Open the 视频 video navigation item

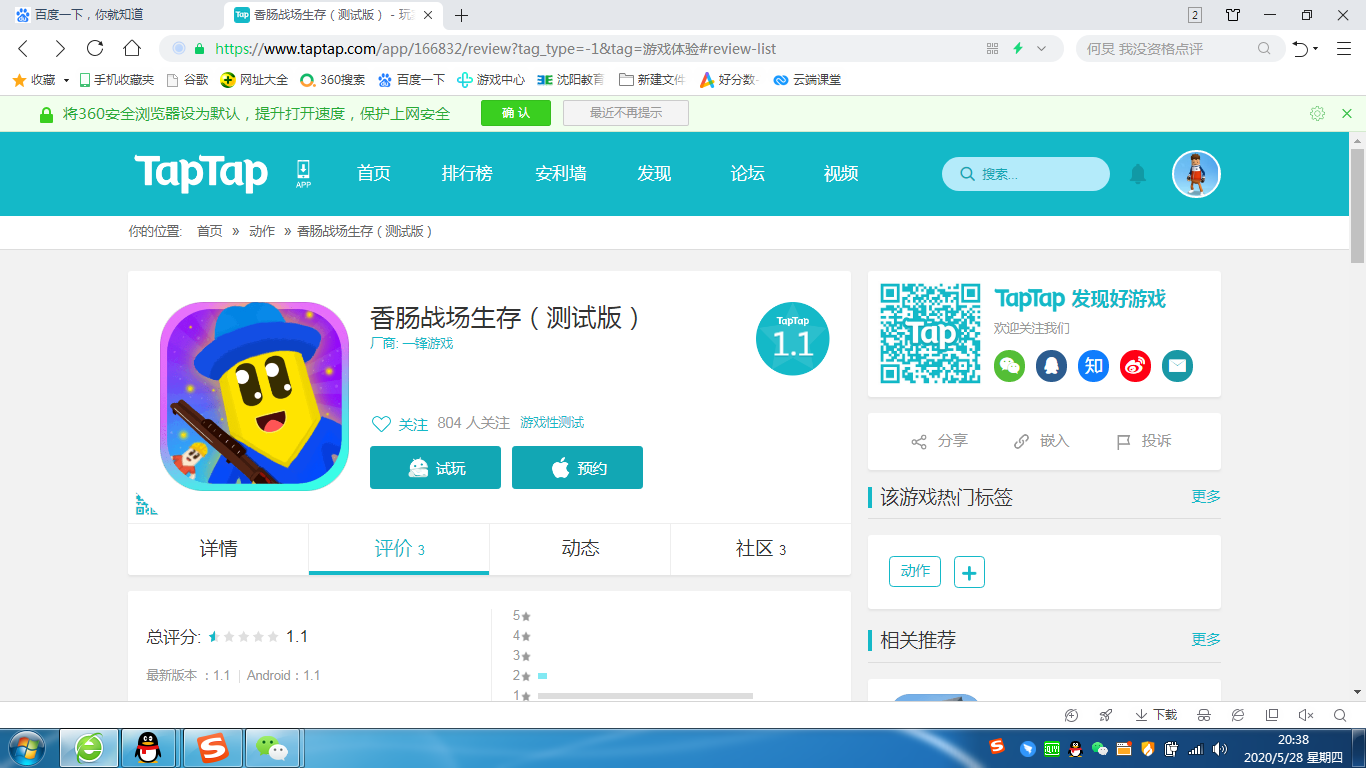tap(841, 173)
